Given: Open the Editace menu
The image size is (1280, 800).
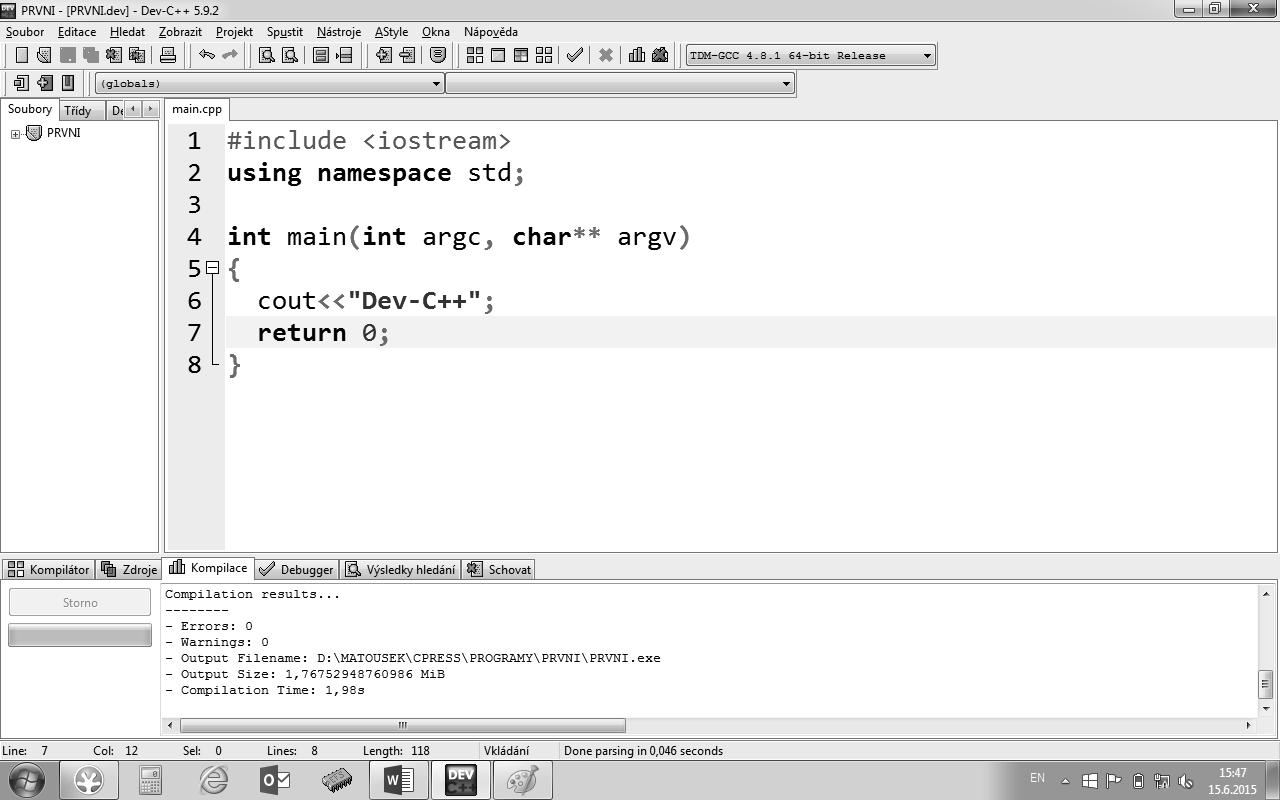Looking at the screenshot, I should (77, 32).
